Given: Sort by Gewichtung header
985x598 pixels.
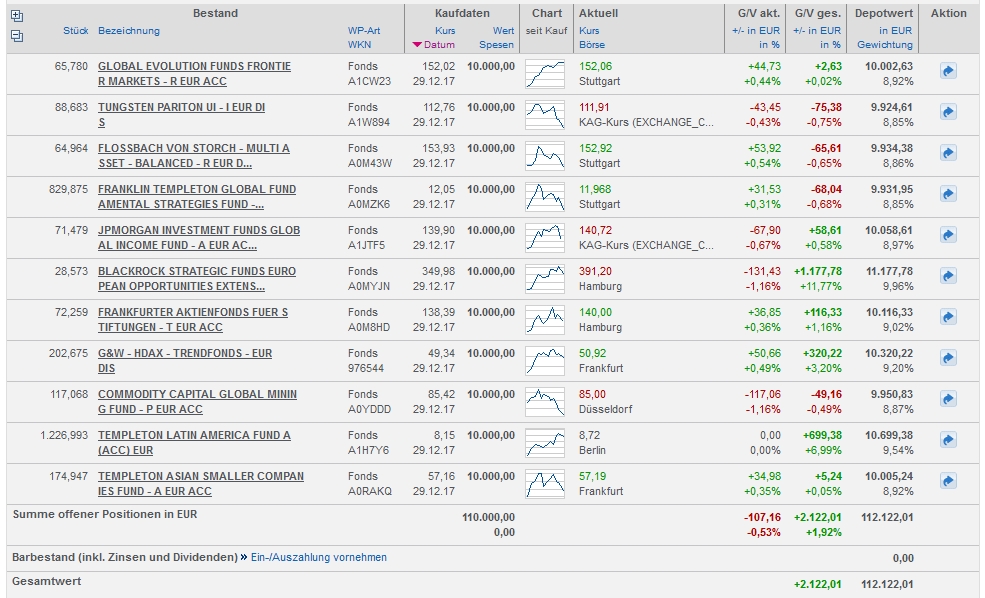Looking at the screenshot, I should 885,45.
